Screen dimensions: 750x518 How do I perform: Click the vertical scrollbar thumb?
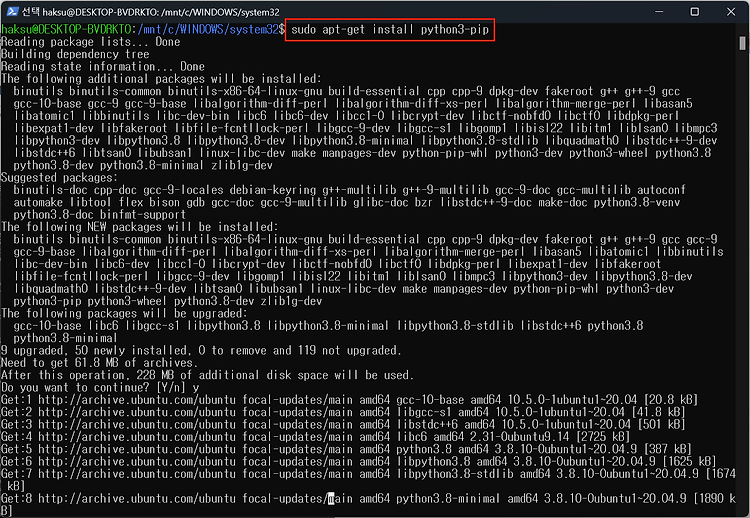pyautogui.click(x=742, y=43)
